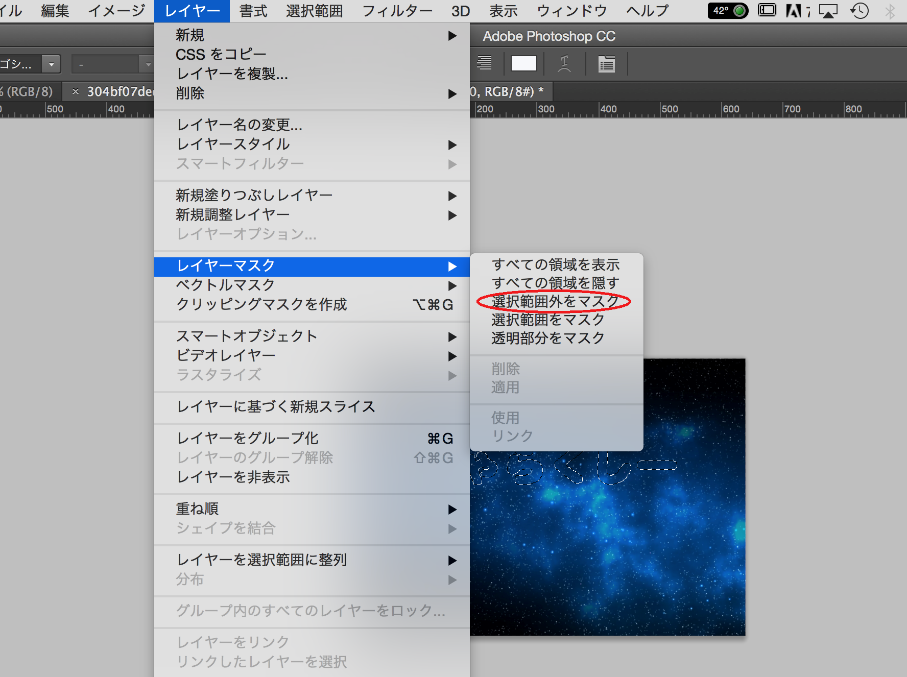The width and height of the screenshot is (907, 677).
Task: Click the AirPlay display icon
Action: coord(828,11)
